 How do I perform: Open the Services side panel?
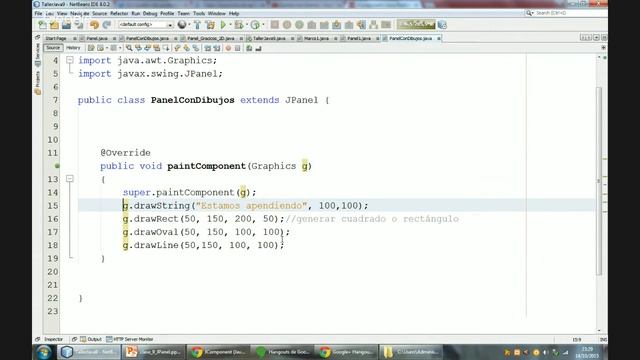pos(38,55)
